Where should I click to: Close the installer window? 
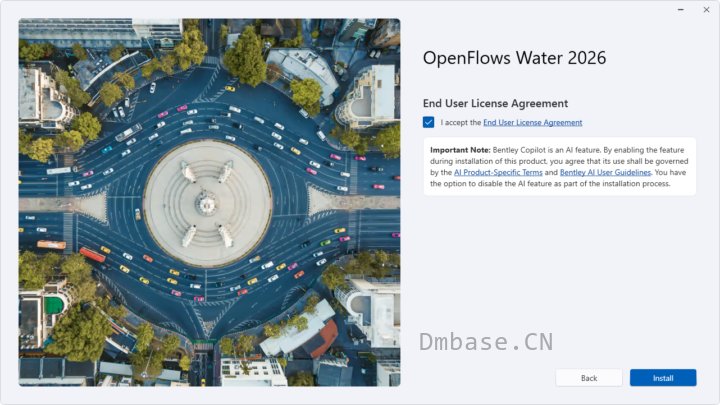706,10
